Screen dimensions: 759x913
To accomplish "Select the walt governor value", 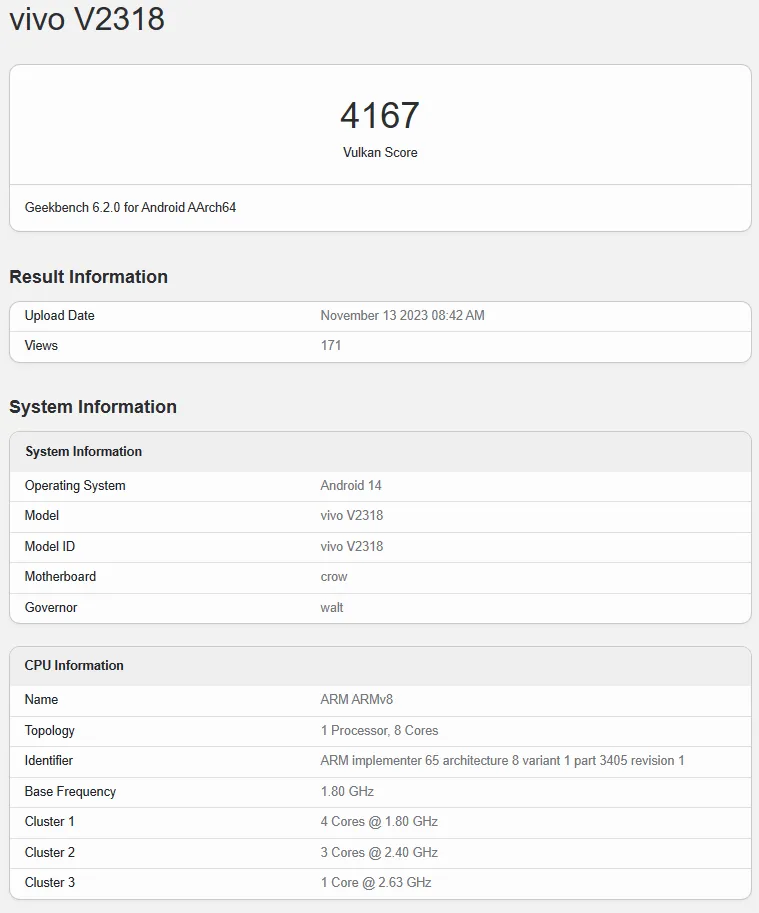I will click(332, 608).
